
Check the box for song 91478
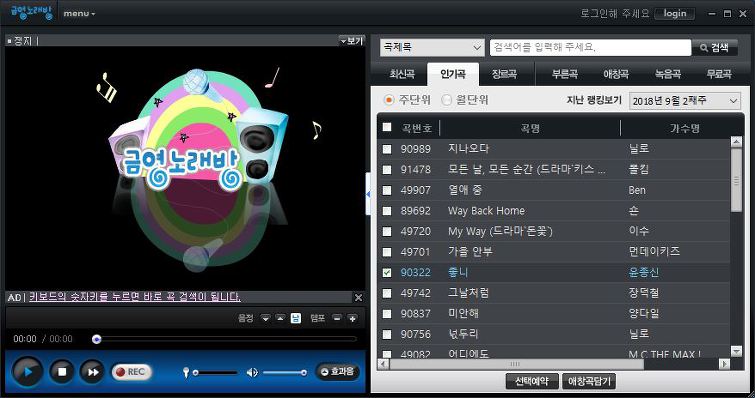(x=387, y=169)
